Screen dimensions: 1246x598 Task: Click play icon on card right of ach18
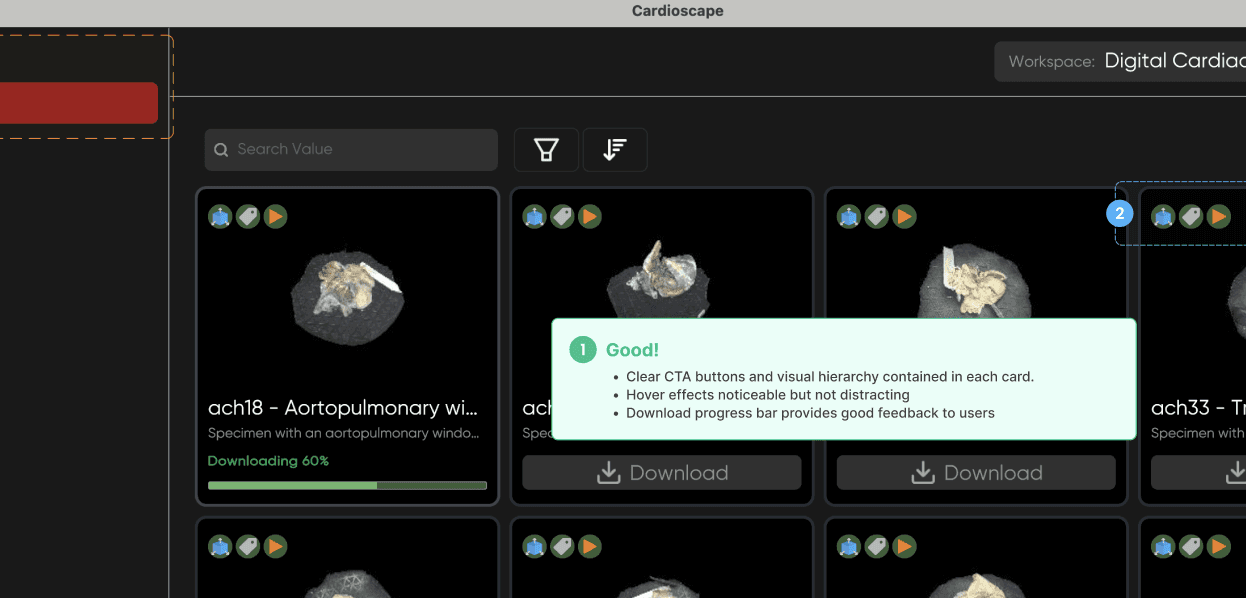(591, 216)
